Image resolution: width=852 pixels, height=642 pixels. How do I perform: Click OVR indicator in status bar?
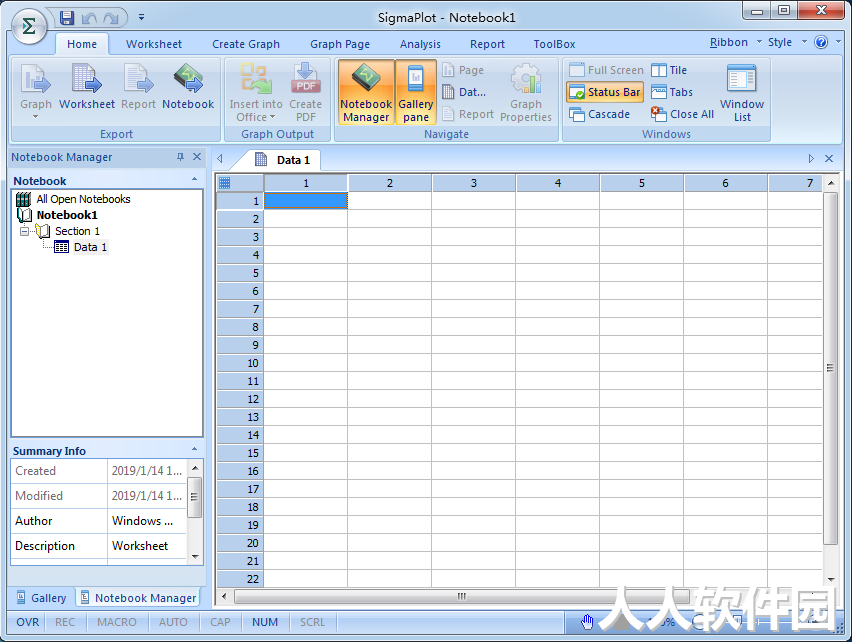27,622
